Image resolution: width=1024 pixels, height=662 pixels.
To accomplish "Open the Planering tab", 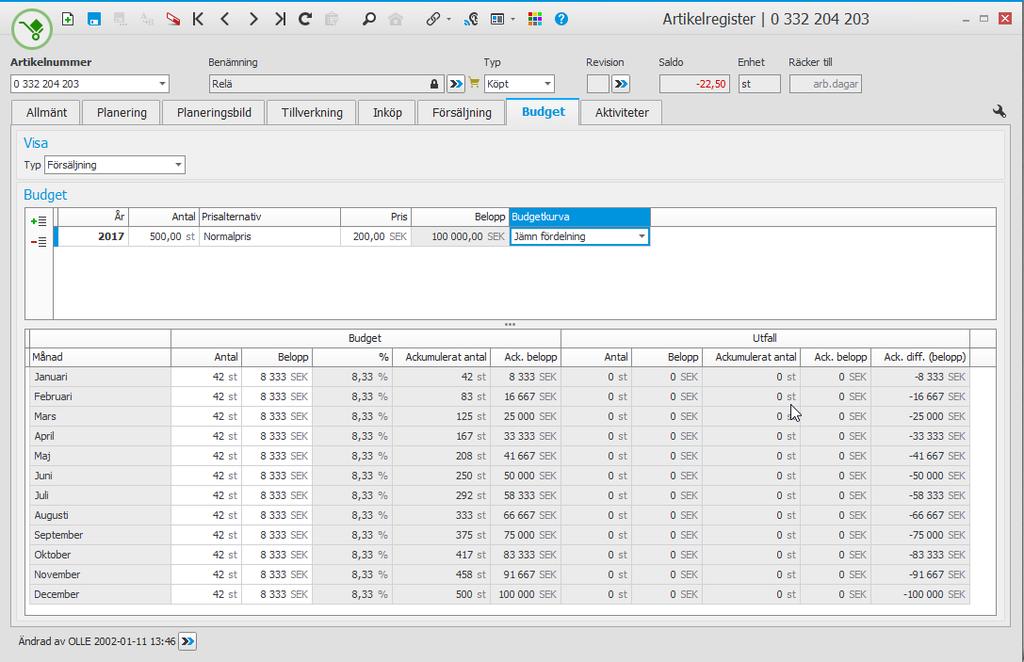I will pos(121,112).
